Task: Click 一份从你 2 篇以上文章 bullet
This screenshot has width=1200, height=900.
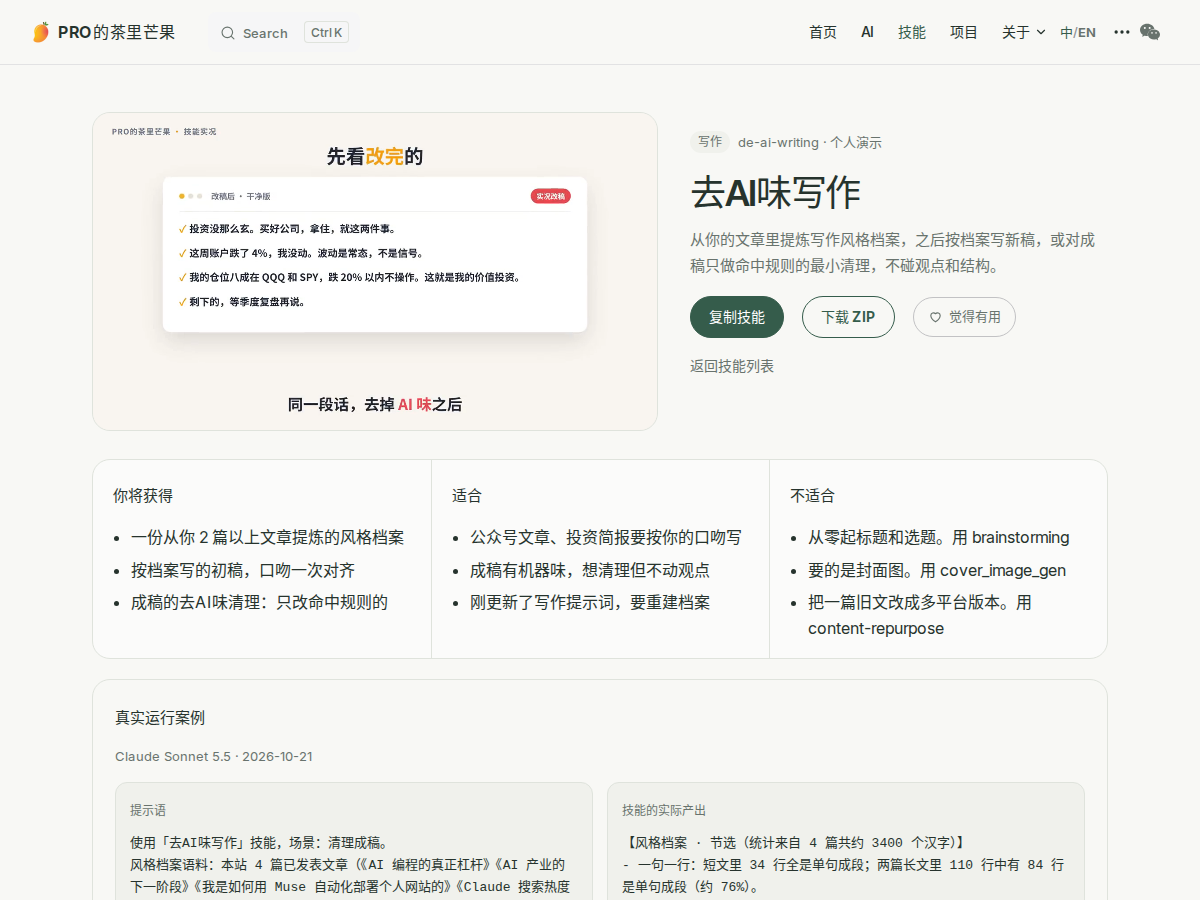Action: tap(268, 537)
